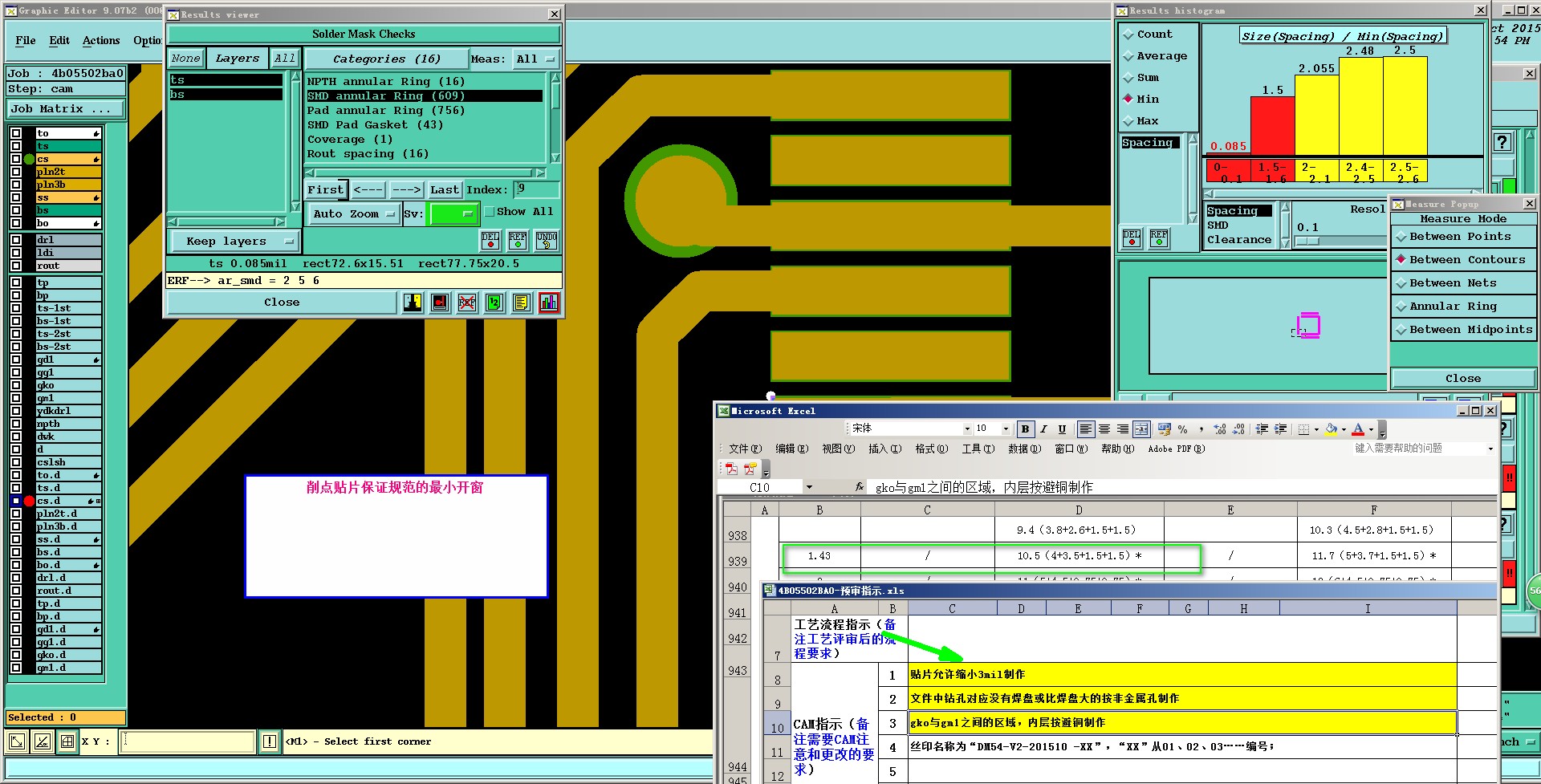
Task: Click the First result button
Action: click(326, 190)
